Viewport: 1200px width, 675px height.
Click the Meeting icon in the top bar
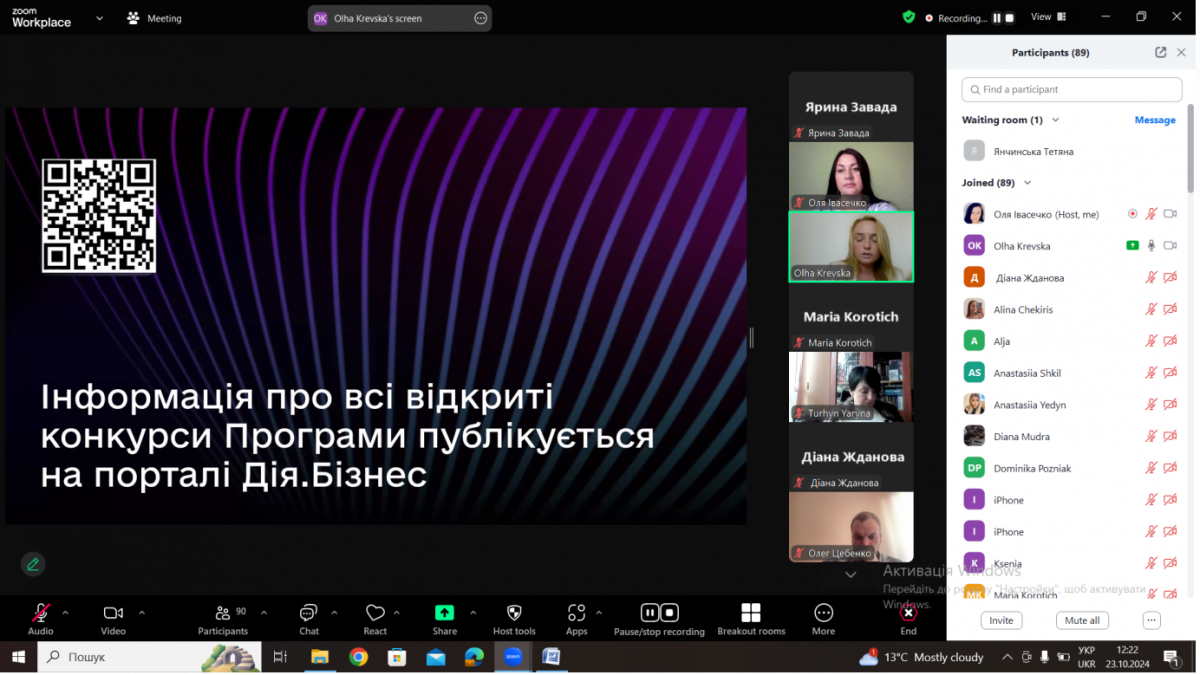pyautogui.click(x=134, y=18)
